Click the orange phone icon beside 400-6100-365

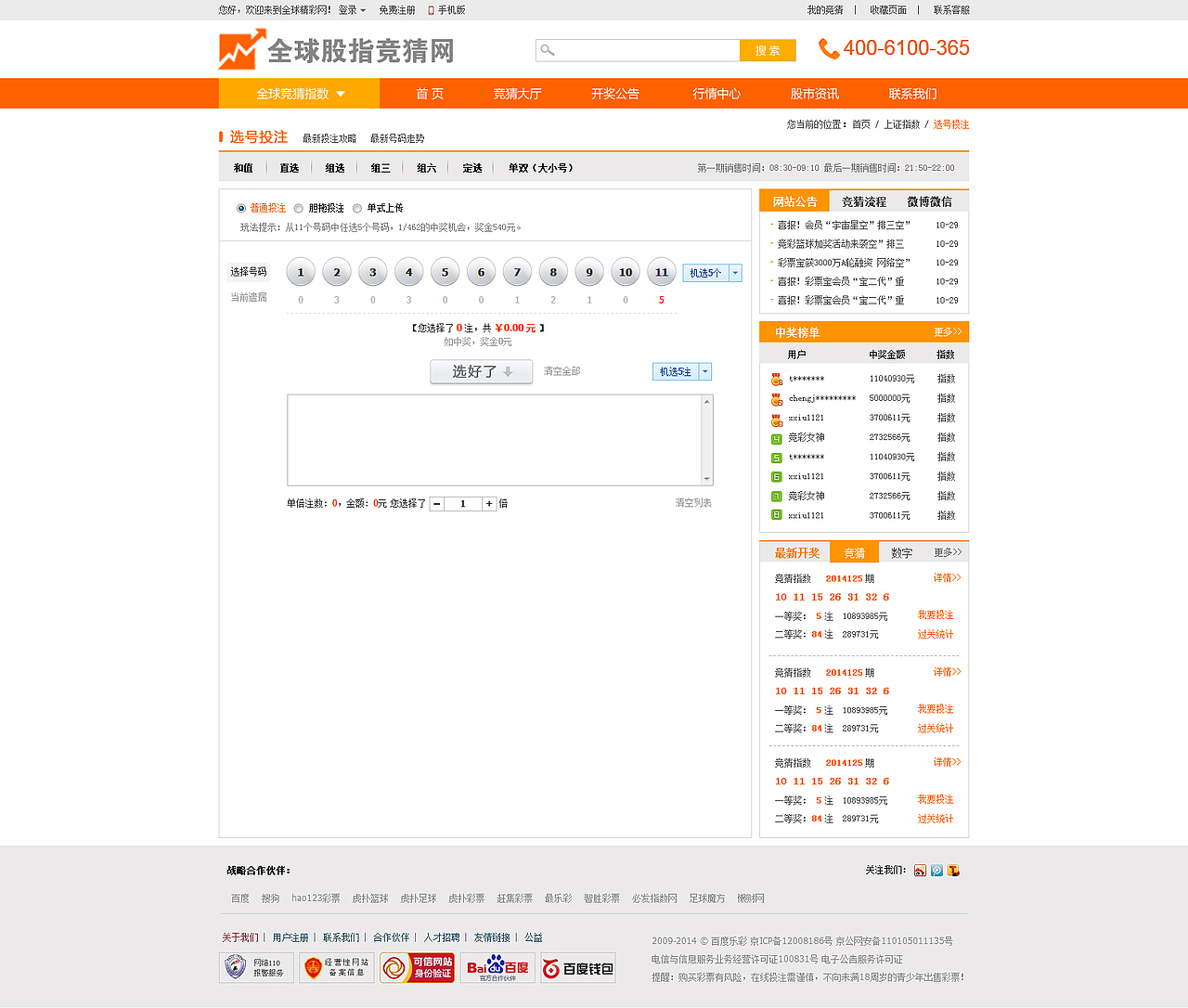pos(829,48)
